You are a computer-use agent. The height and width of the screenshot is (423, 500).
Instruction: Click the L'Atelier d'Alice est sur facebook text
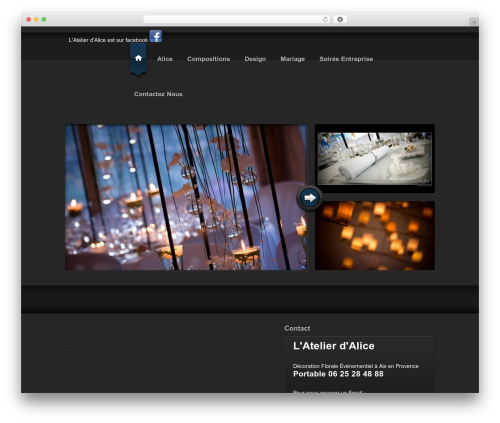pos(108,40)
